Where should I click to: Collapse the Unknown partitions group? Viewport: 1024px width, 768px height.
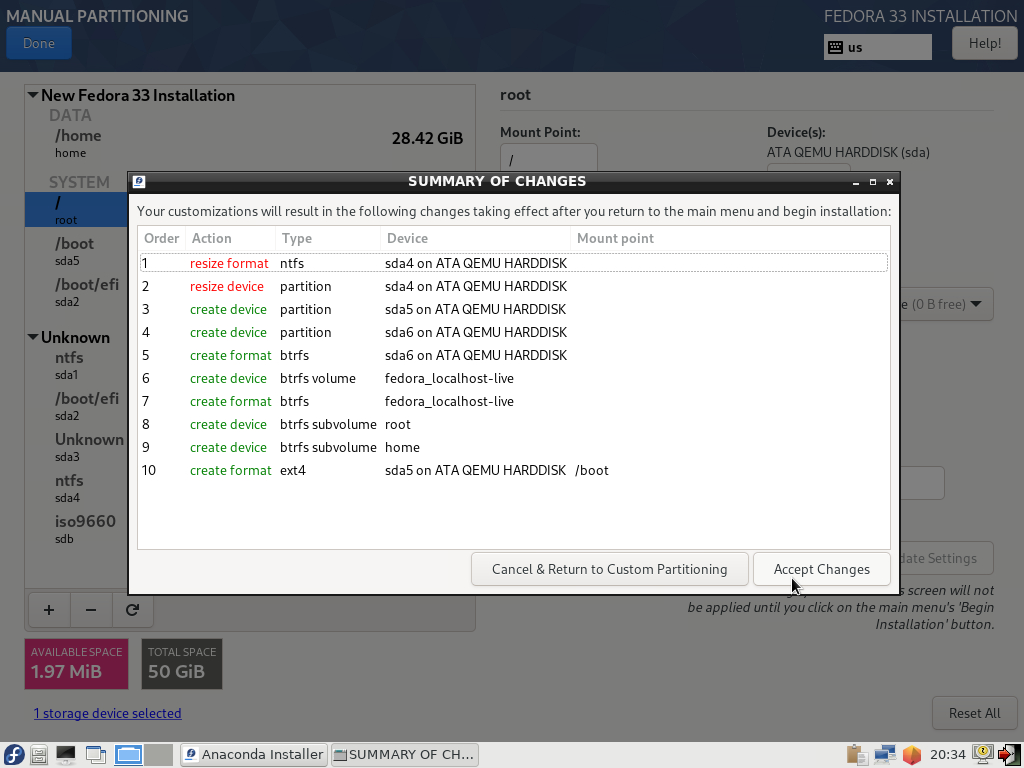coord(33,338)
